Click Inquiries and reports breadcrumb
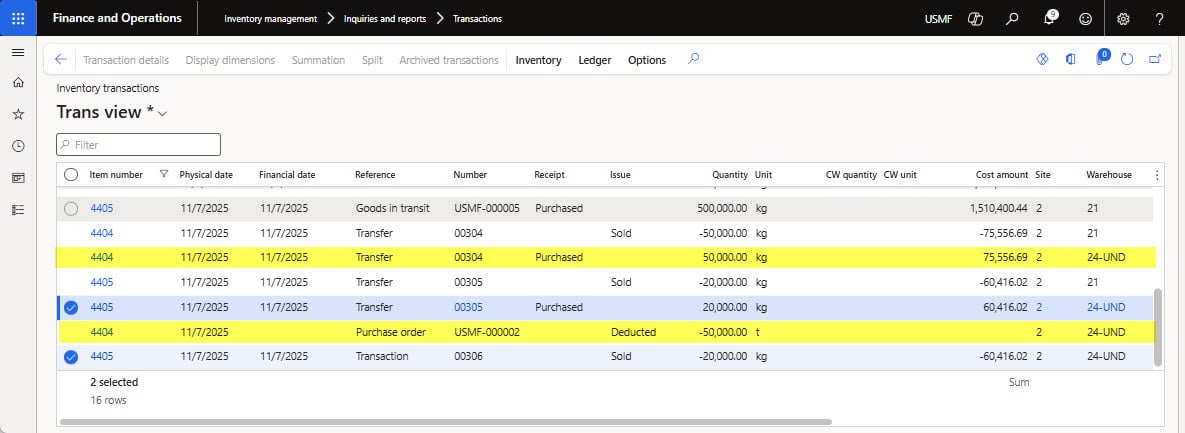 coord(385,19)
